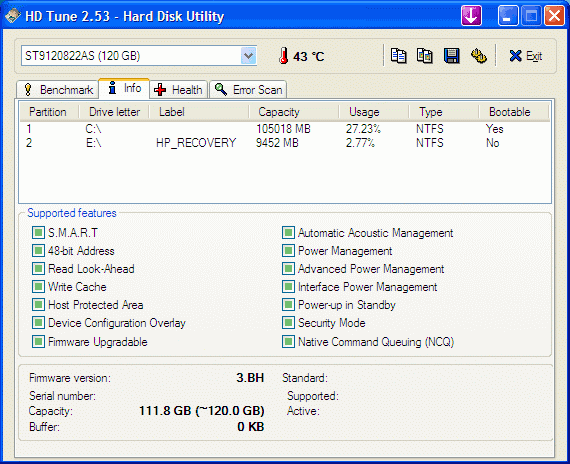Click the 27.23% usage value
Screen dimensions: 570x464
tap(363, 129)
